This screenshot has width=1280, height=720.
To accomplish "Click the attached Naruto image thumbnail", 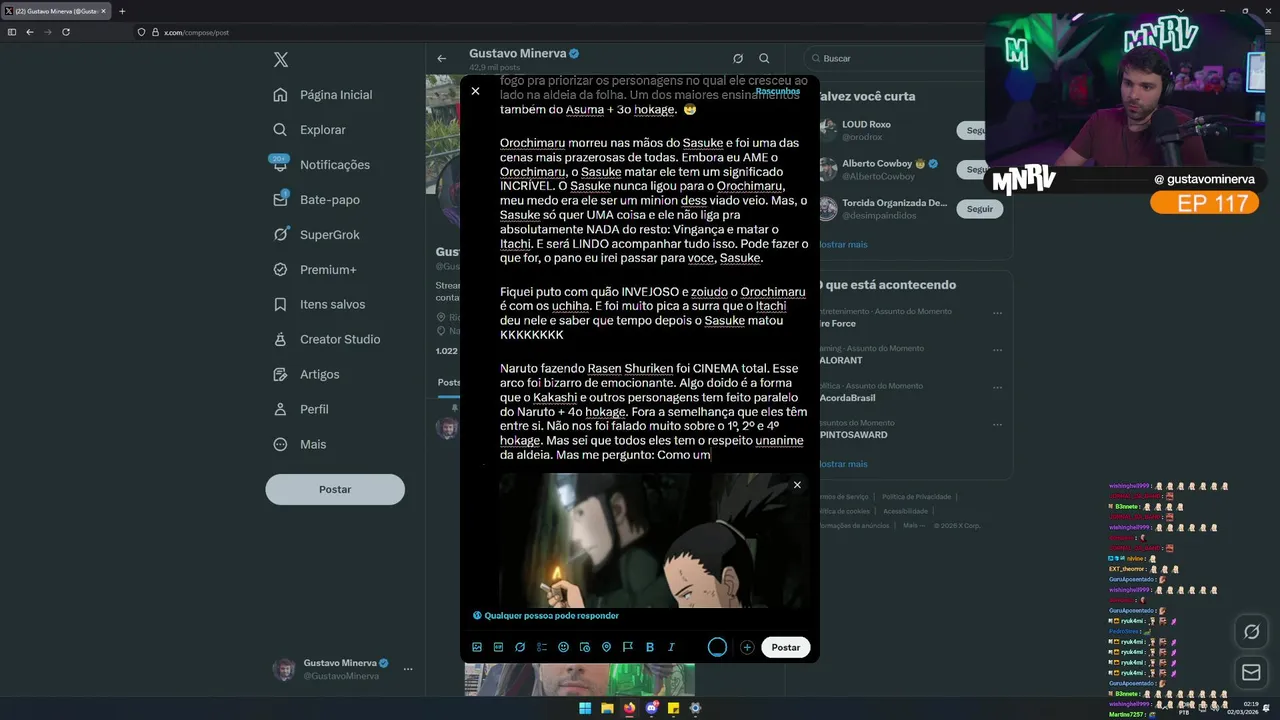I will pos(655,540).
